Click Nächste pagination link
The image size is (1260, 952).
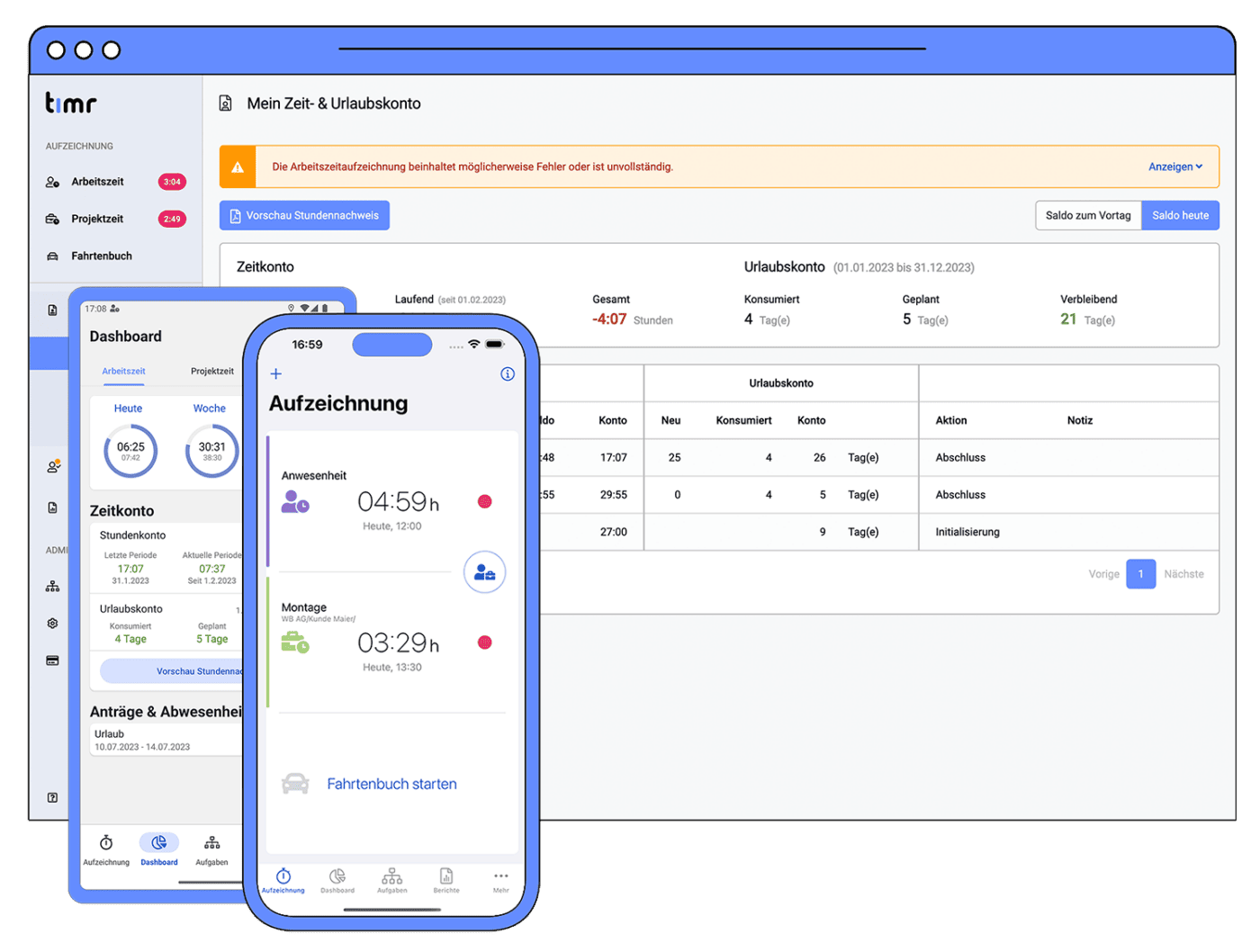[x=1183, y=574]
